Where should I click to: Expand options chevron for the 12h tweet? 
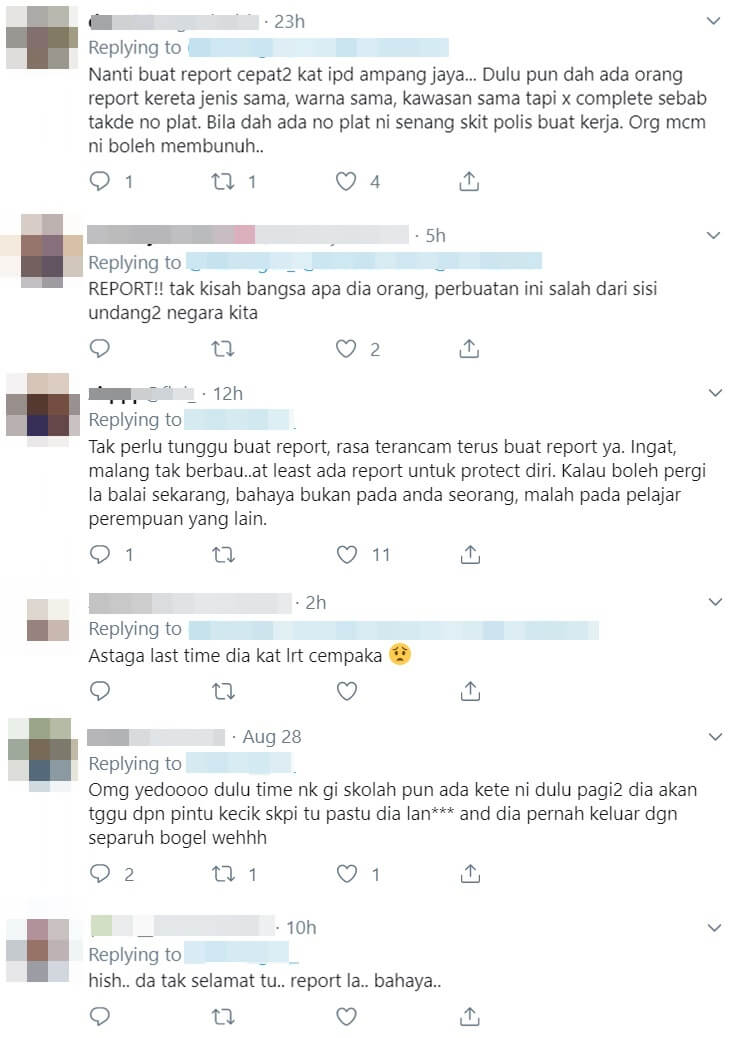(x=715, y=393)
